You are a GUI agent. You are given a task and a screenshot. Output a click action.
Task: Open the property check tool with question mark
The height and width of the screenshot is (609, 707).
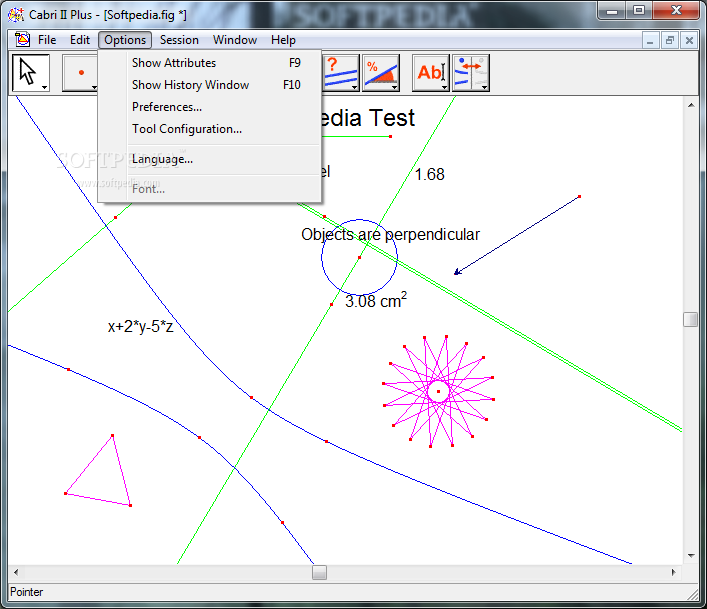click(x=340, y=73)
